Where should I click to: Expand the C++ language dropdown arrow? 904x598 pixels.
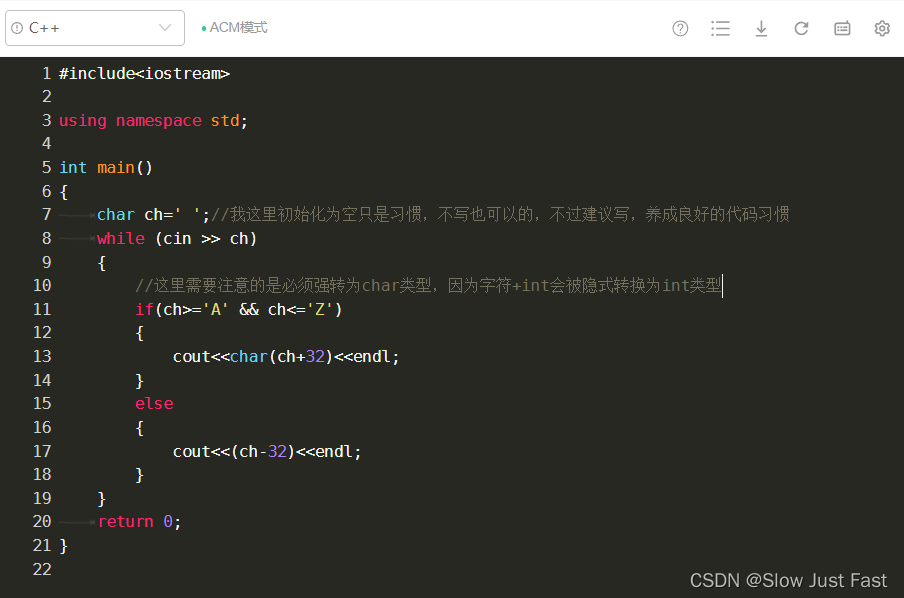[x=165, y=28]
